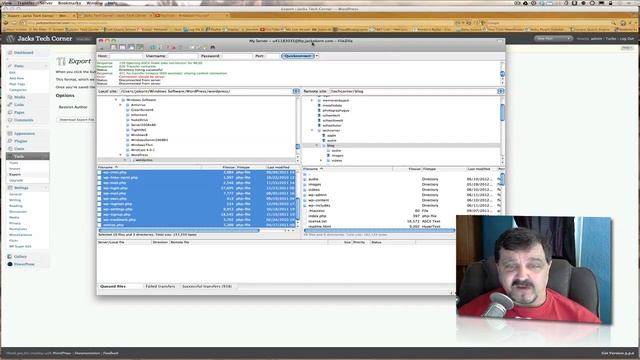Open Site Manager icon in FileZilla toolbar
640x360 pixels.
102,48
